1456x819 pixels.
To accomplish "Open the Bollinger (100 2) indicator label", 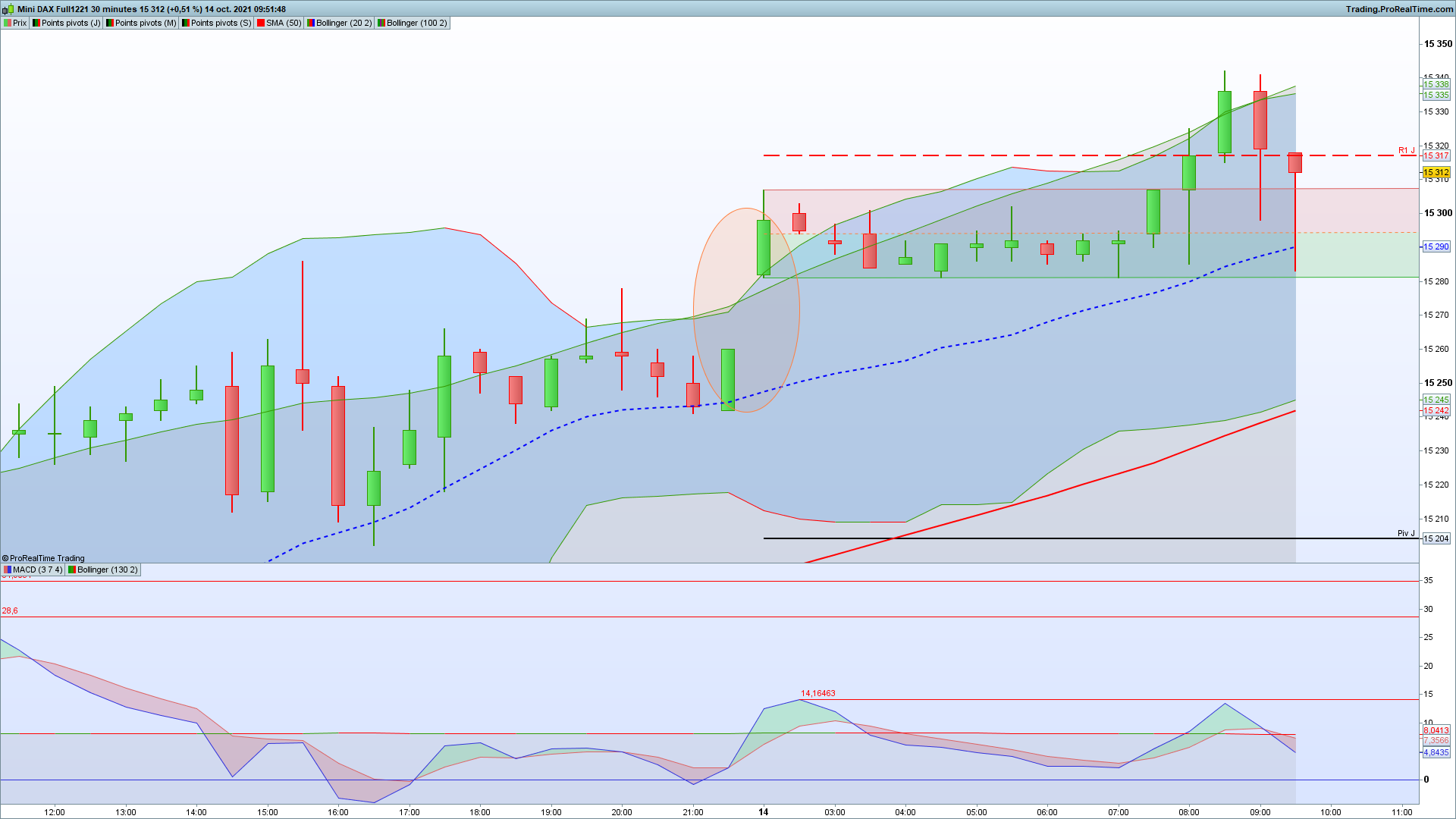I will [416, 23].
